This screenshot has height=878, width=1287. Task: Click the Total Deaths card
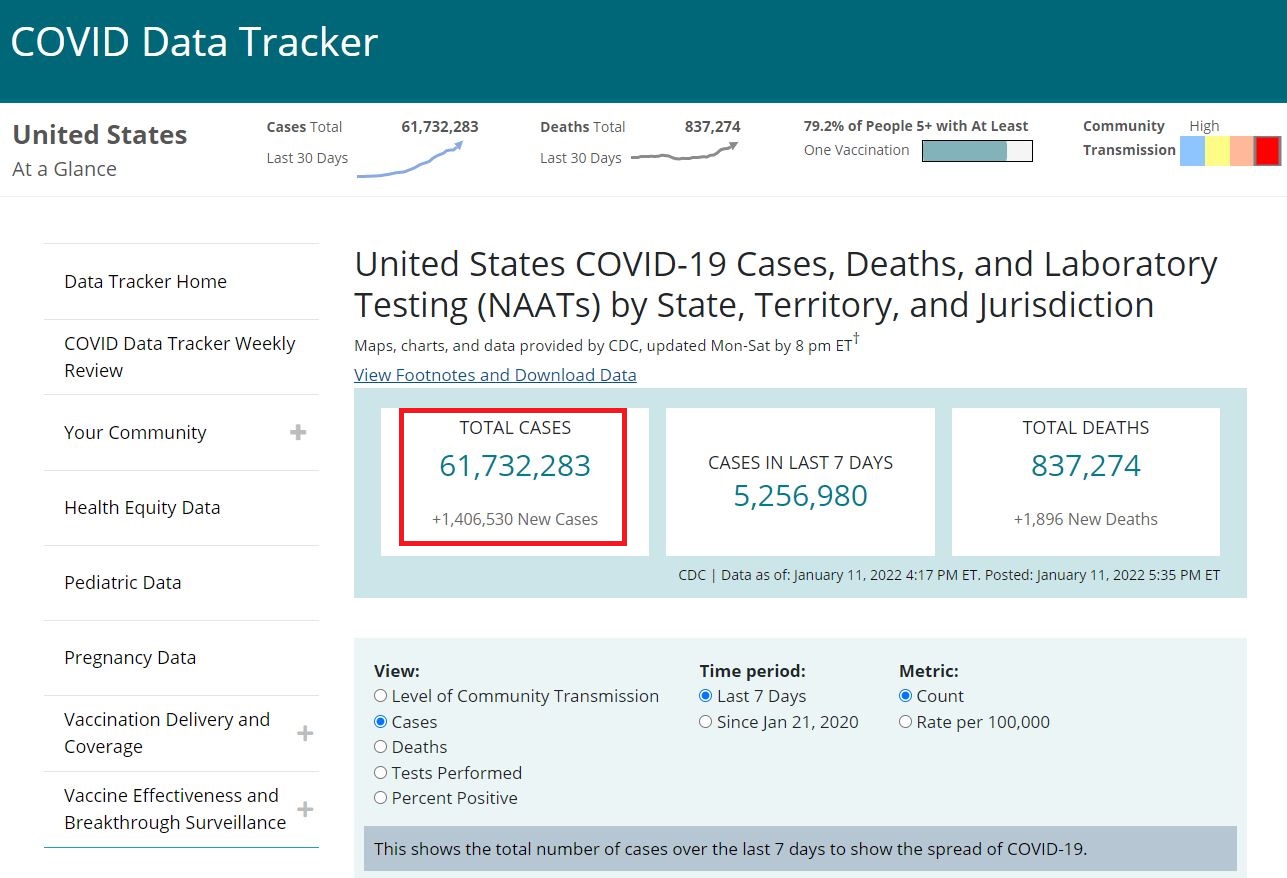click(1086, 481)
